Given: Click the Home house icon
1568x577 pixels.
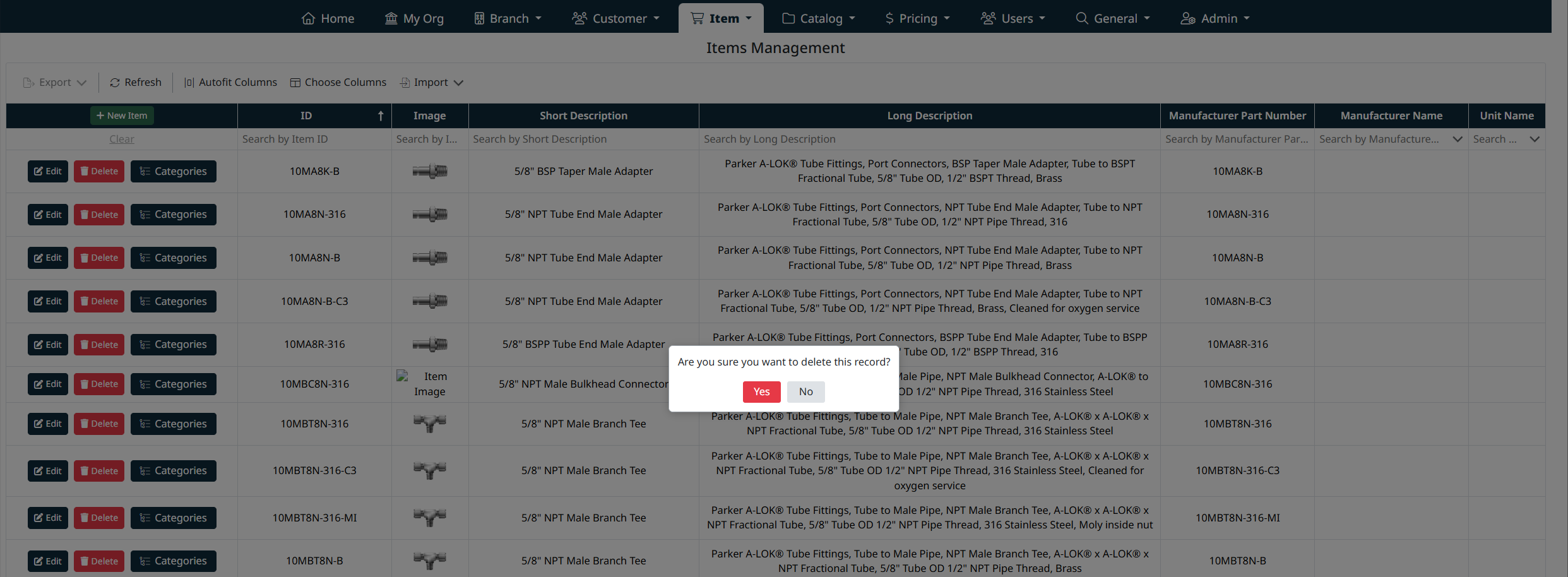Looking at the screenshot, I should (x=308, y=18).
